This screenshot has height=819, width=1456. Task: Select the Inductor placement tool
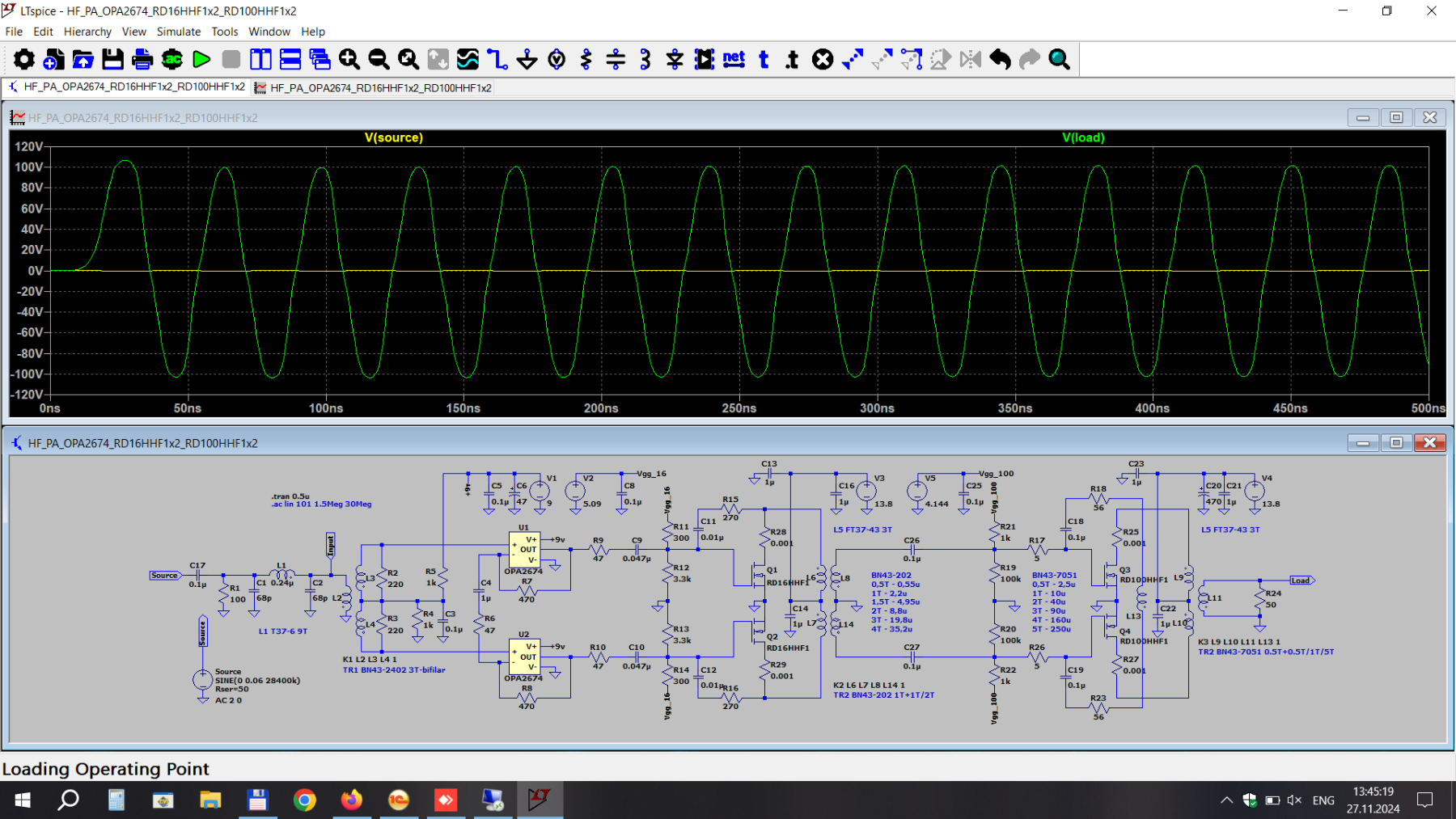(645, 59)
